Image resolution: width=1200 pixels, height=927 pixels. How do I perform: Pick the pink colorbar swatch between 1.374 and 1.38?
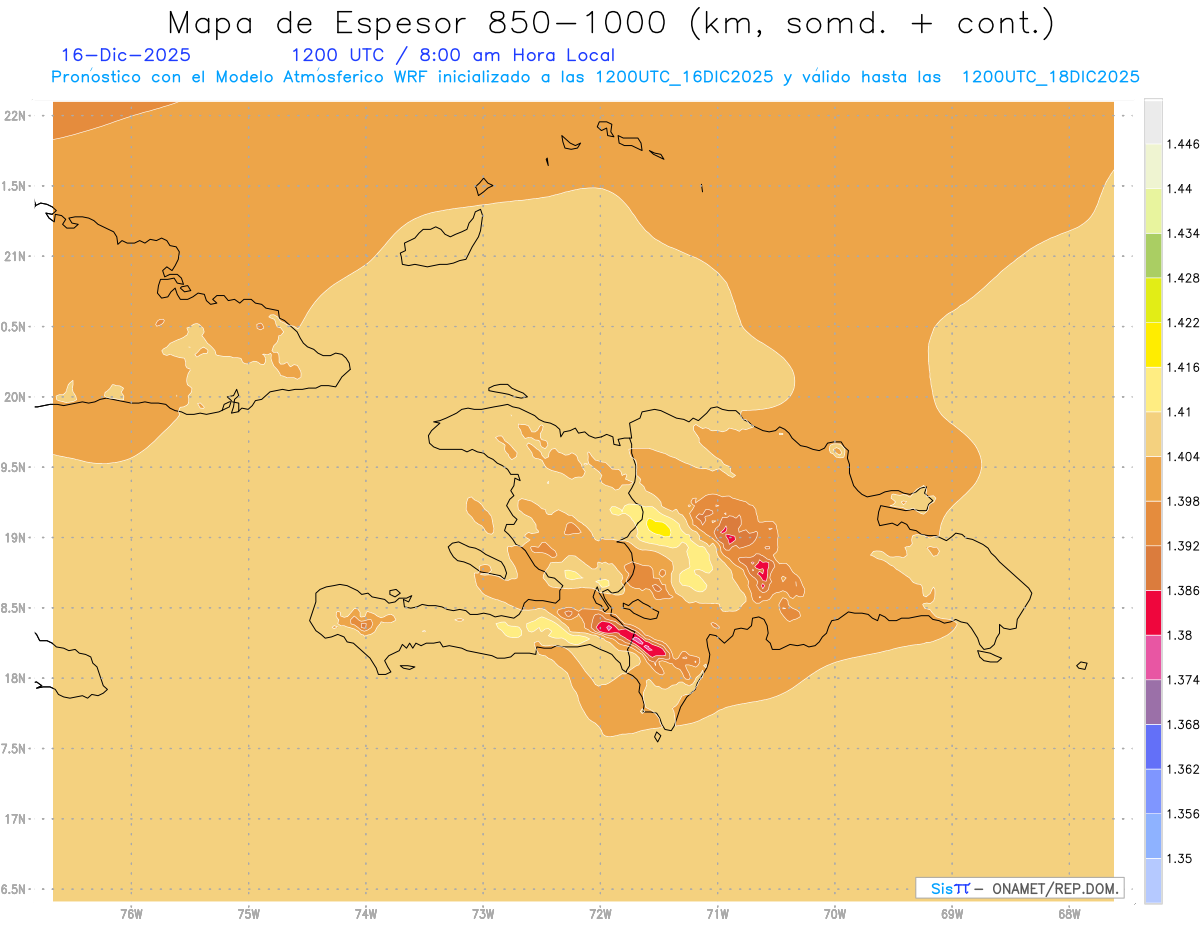pyautogui.click(x=1153, y=657)
